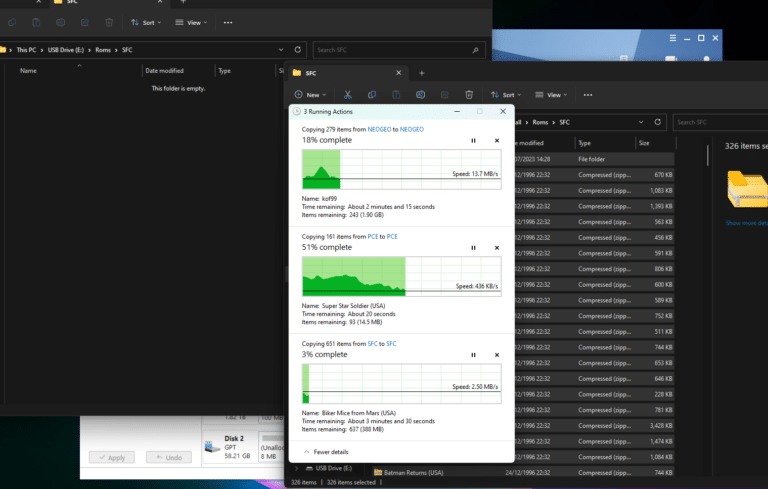The width and height of the screenshot is (768, 489).
Task: Pause the SFC copy operation
Action: point(473,355)
